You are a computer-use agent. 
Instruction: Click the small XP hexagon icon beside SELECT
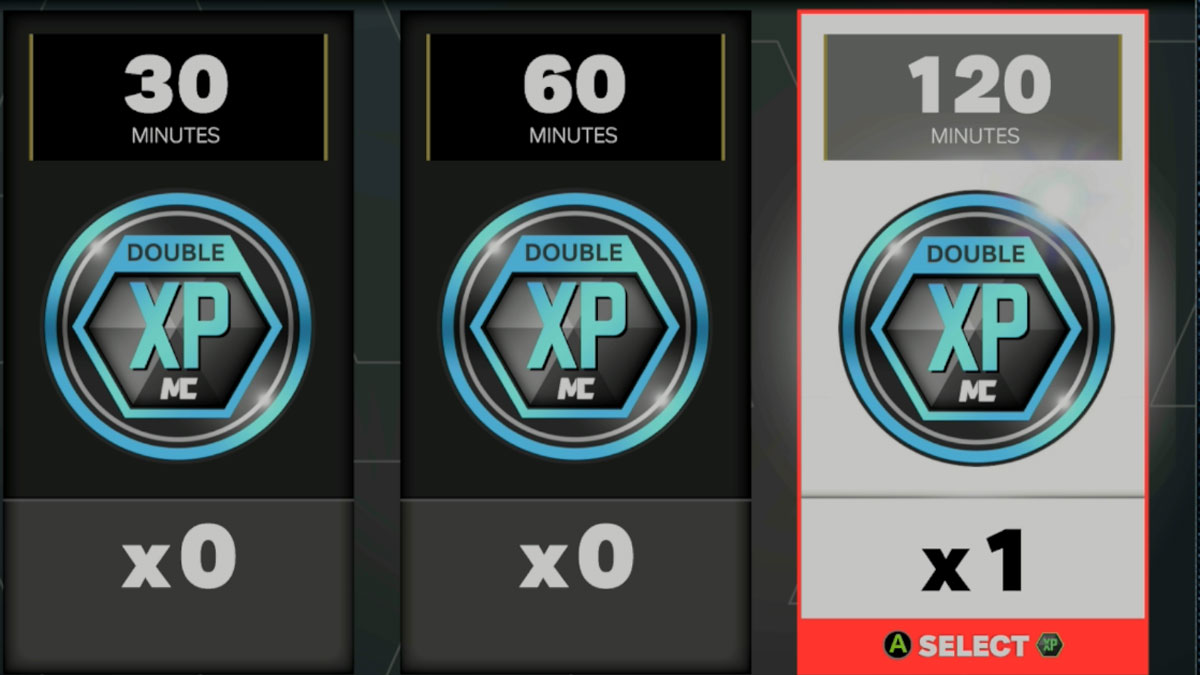1049,646
